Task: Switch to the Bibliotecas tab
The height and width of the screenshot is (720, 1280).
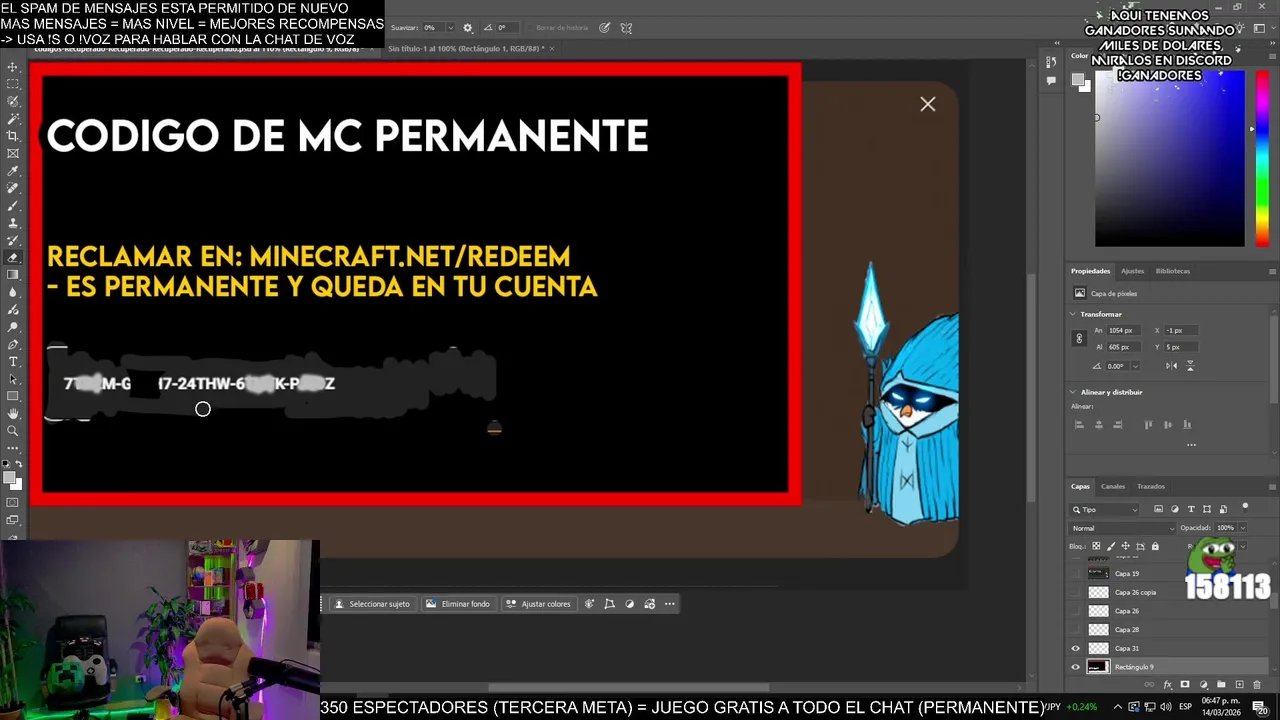Action: (x=1173, y=271)
